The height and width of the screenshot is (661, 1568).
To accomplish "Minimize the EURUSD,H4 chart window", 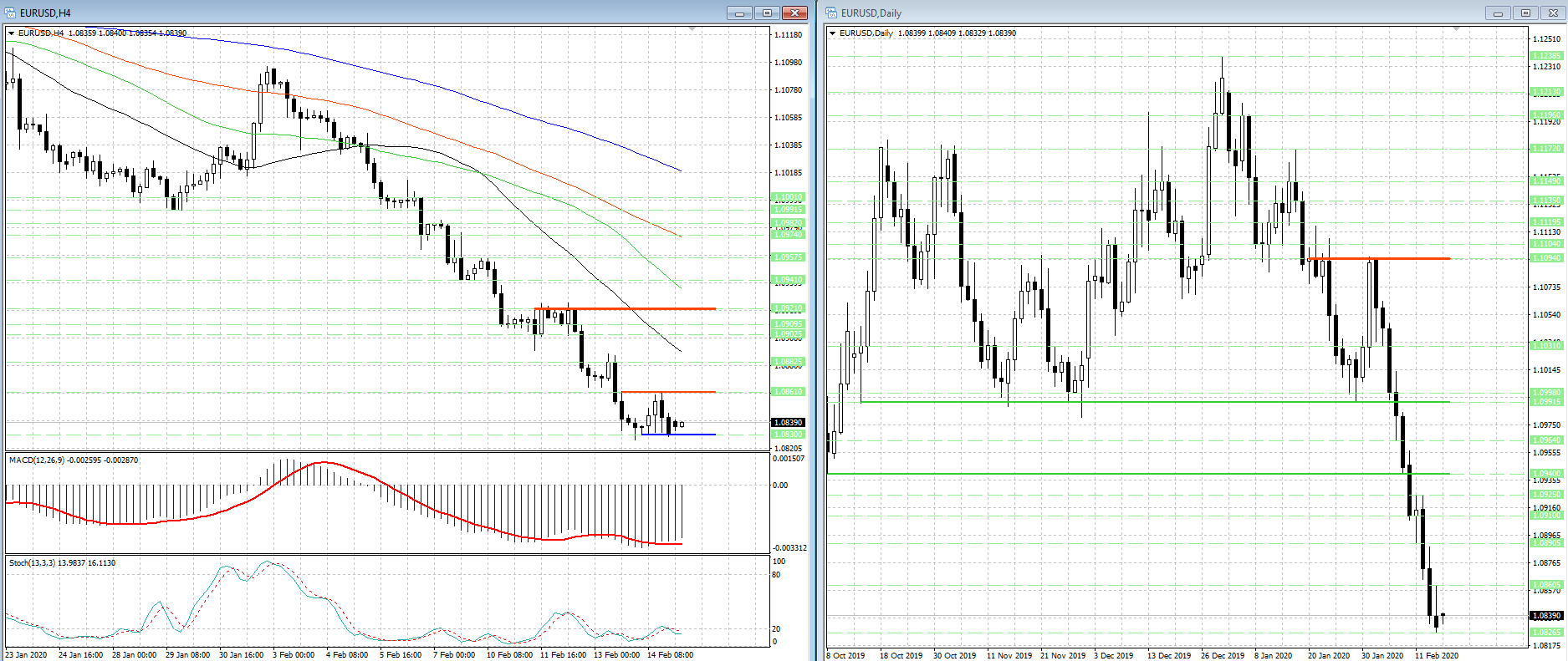I will tap(739, 13).
